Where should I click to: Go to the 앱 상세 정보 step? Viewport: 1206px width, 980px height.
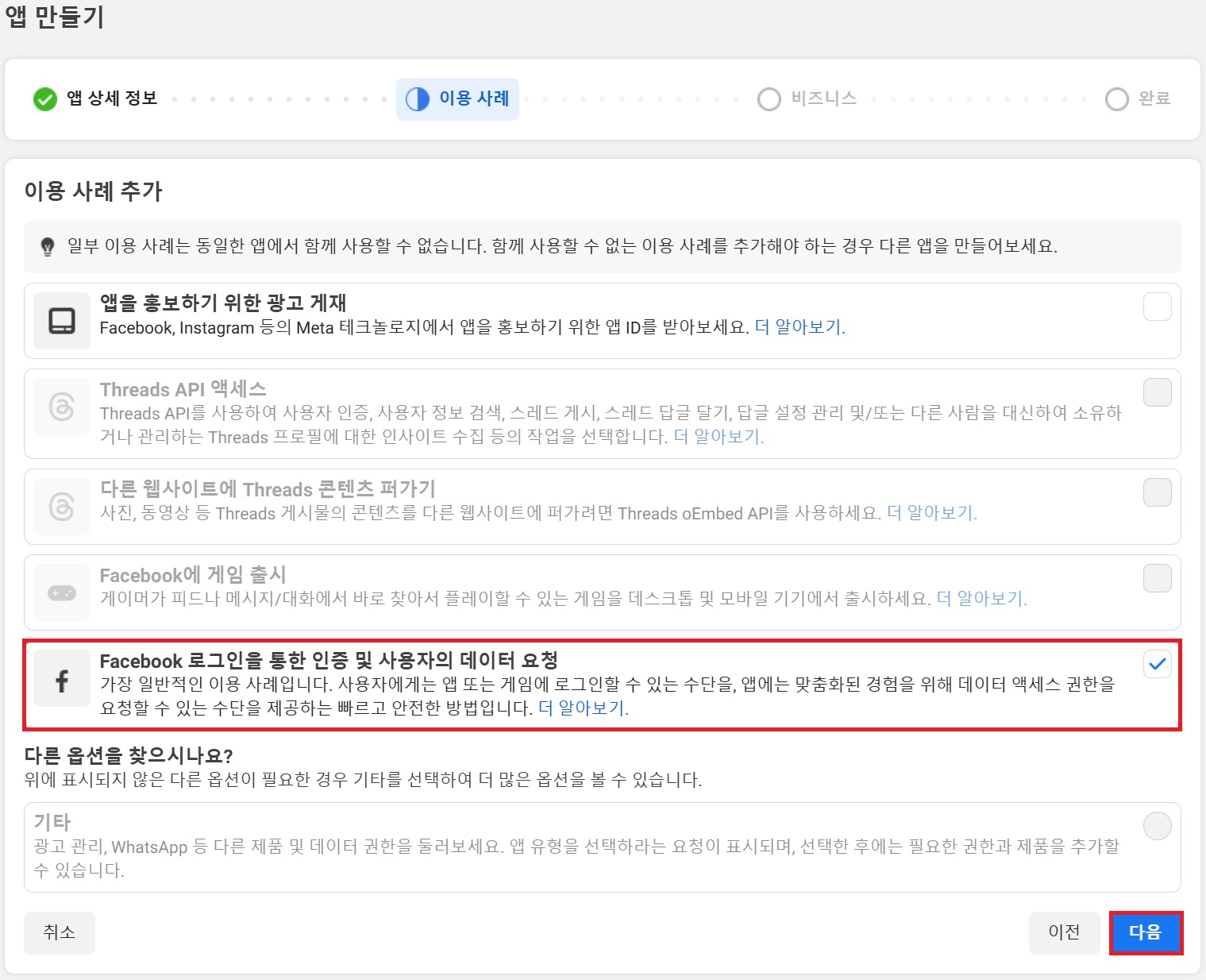(x=95, y=99)
